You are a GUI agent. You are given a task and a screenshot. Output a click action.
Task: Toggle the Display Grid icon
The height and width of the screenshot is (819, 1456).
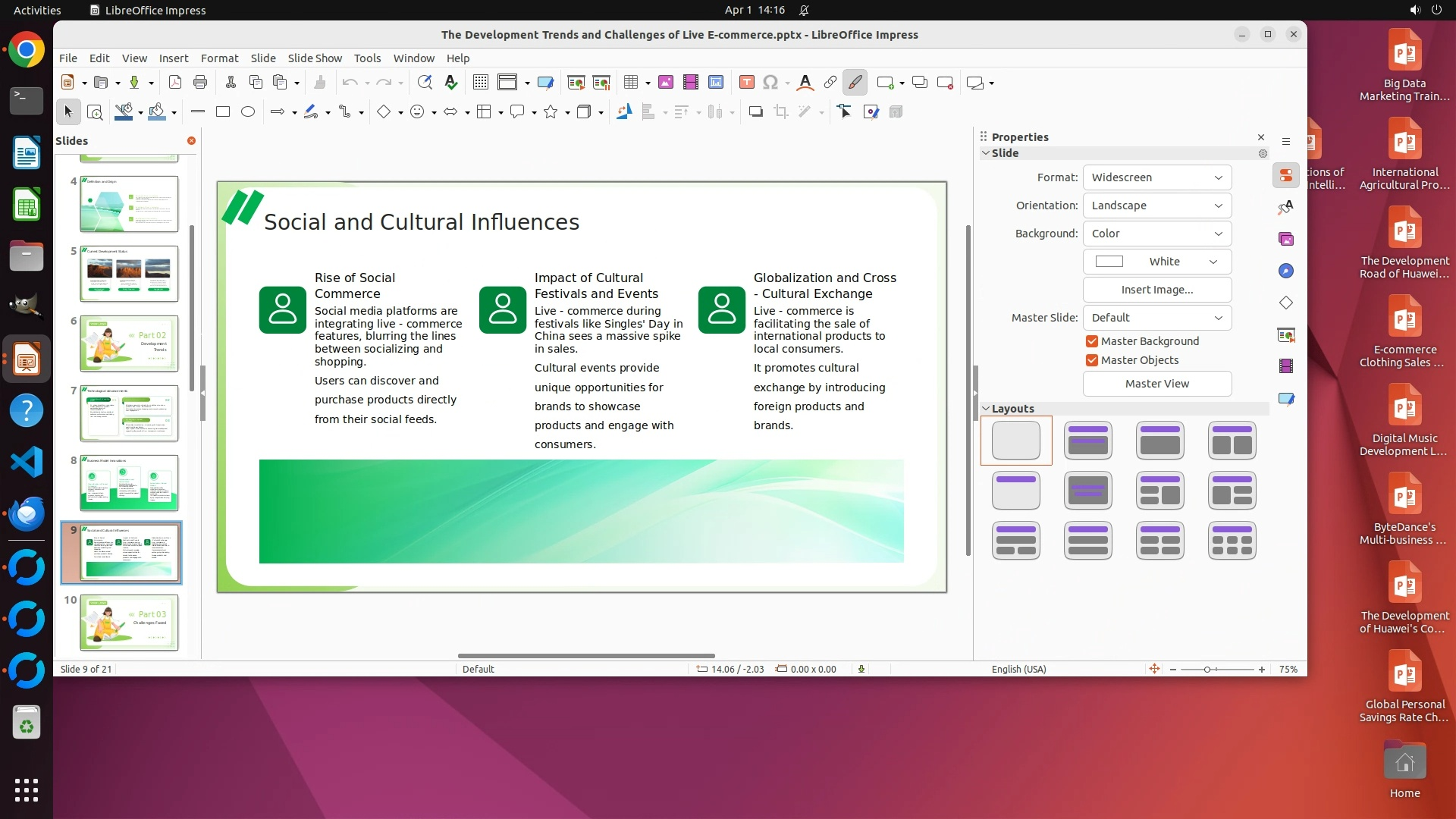point(480,83)
